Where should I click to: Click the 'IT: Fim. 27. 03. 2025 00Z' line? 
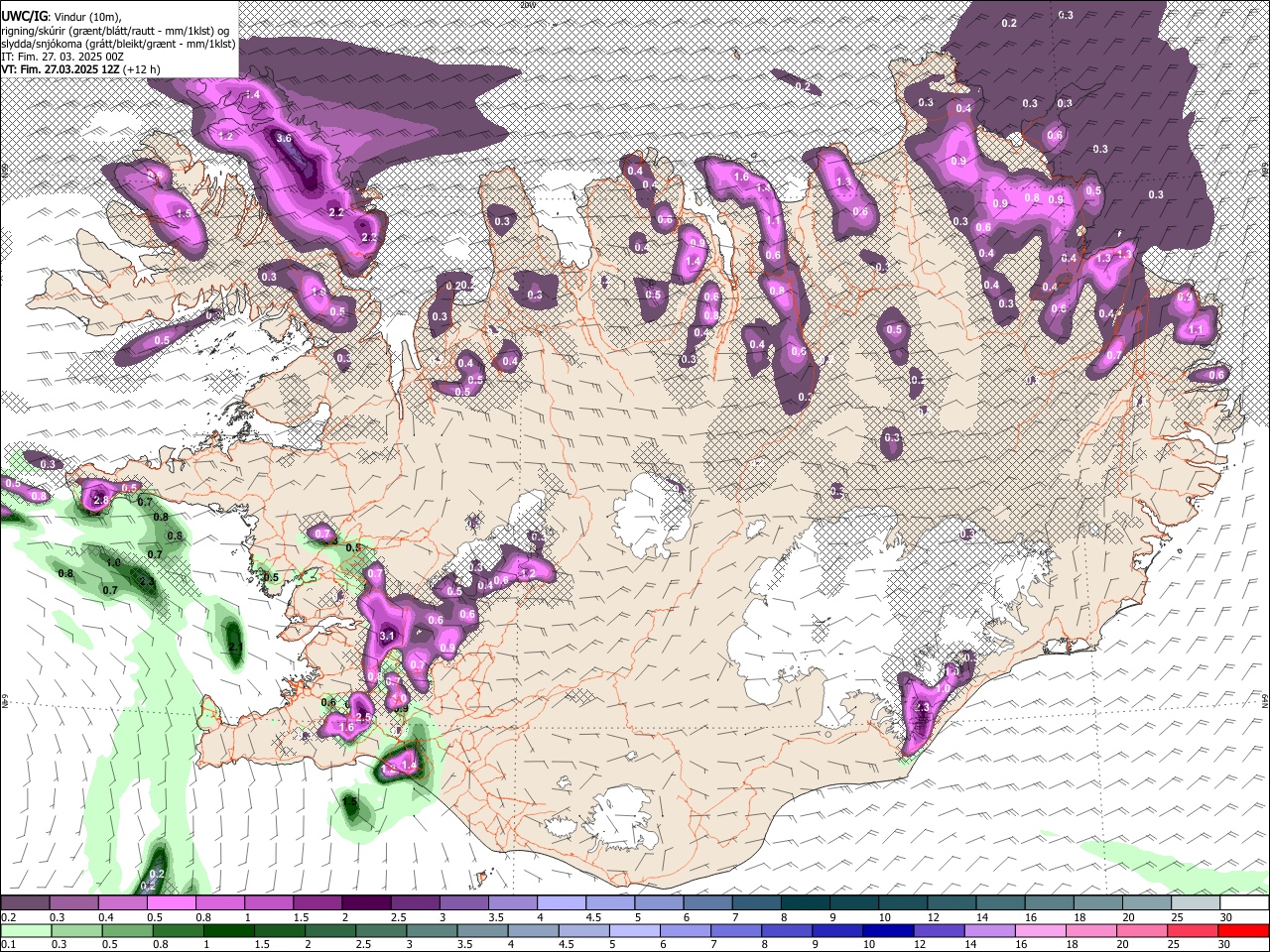[x=63, y=57]
